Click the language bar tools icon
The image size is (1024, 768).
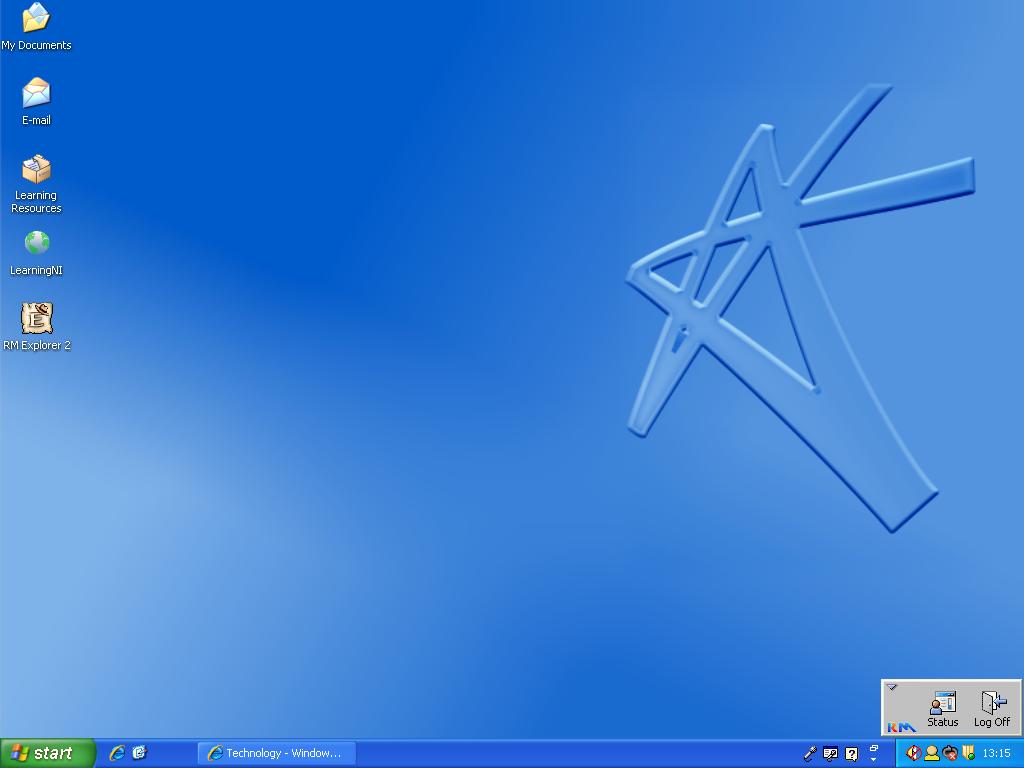830,754
